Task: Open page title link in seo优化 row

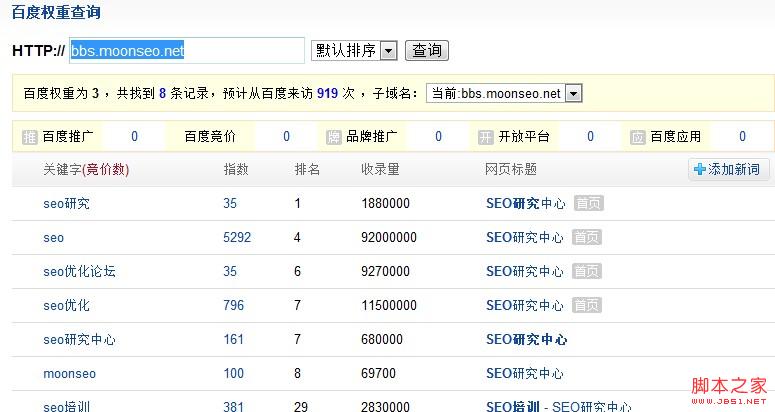Action: [x=525, y=305]
